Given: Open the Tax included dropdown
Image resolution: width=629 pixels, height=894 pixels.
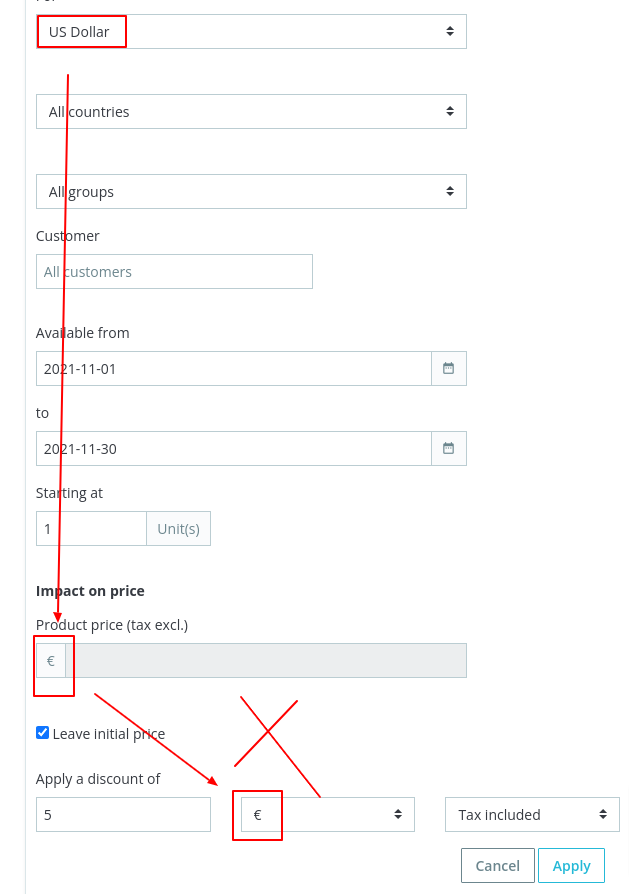Looking at the screenshot, I should [530, 814].
